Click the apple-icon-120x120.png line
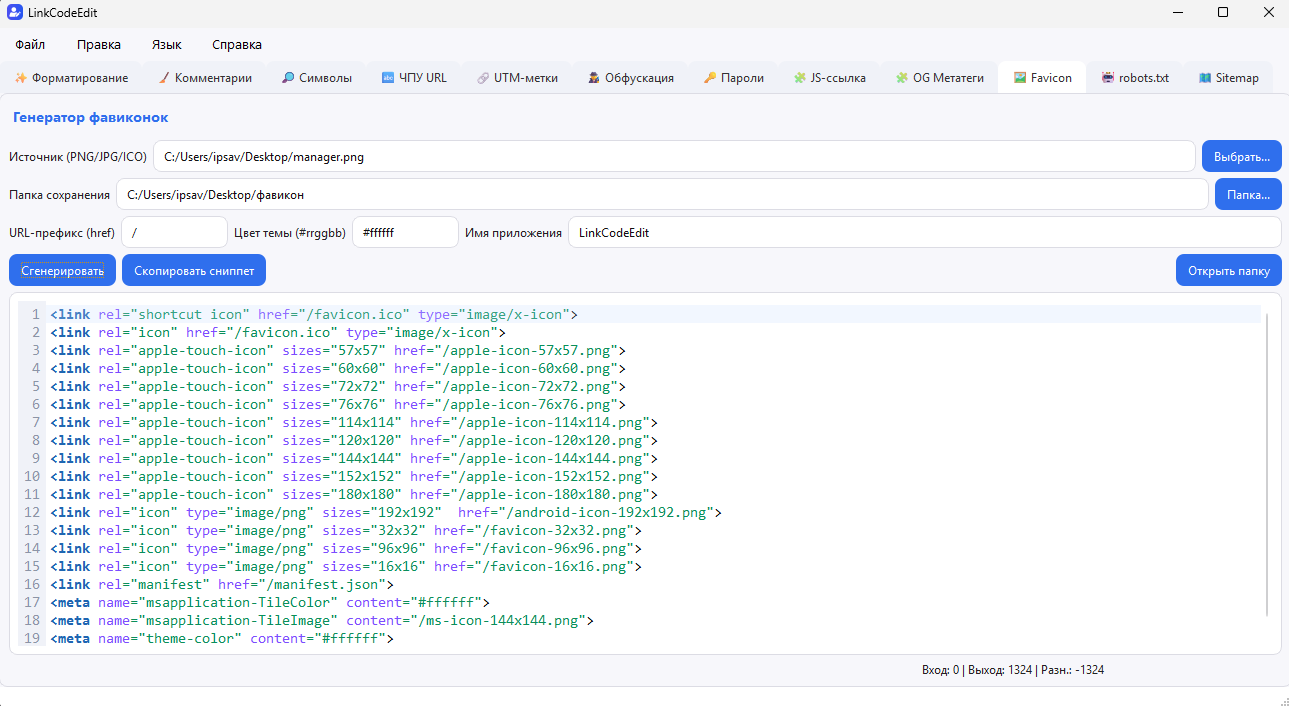Screen dimensions: 1289x706 (354, 440)
